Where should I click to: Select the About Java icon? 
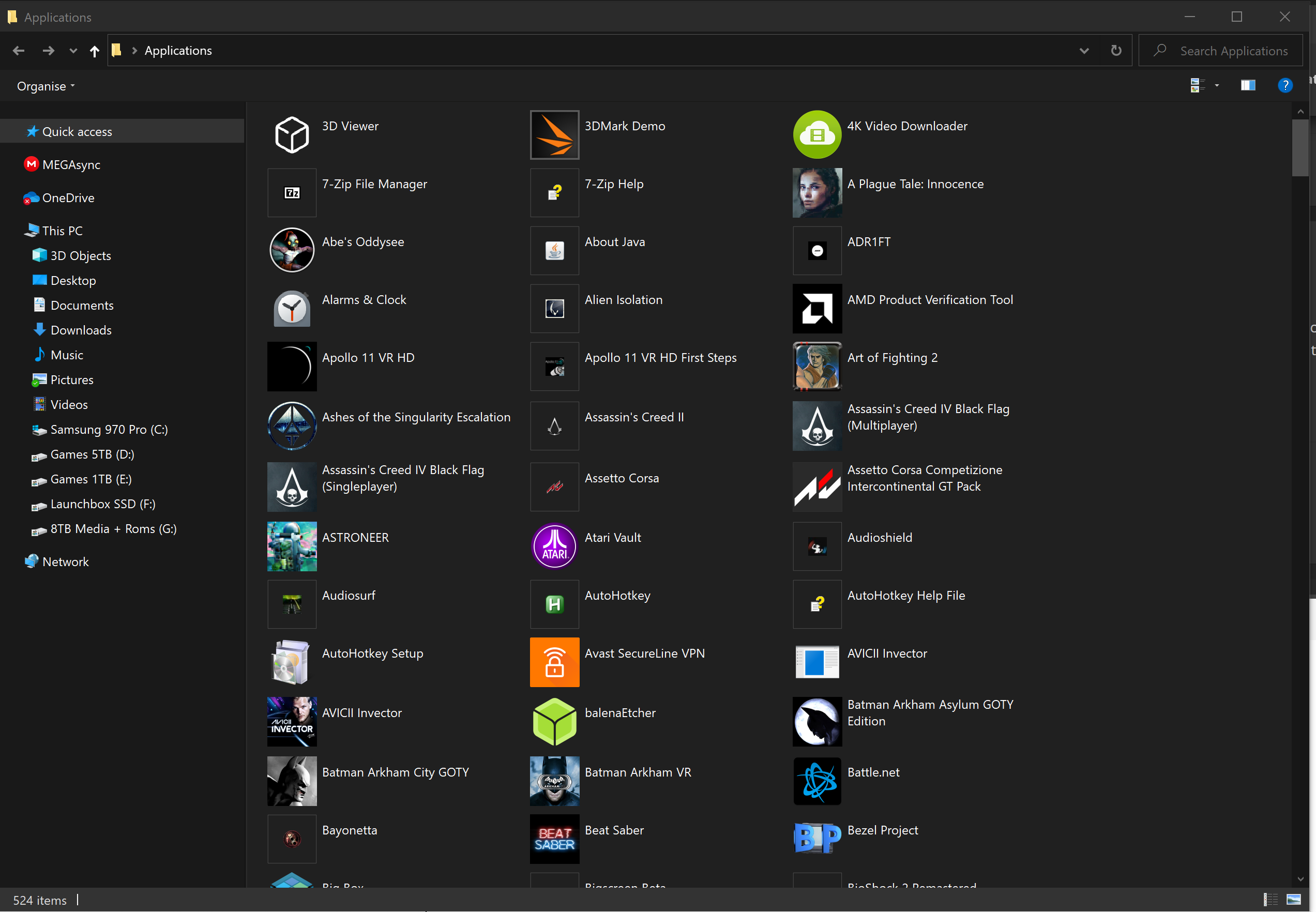pyautogui.click(x=554, y=250)
